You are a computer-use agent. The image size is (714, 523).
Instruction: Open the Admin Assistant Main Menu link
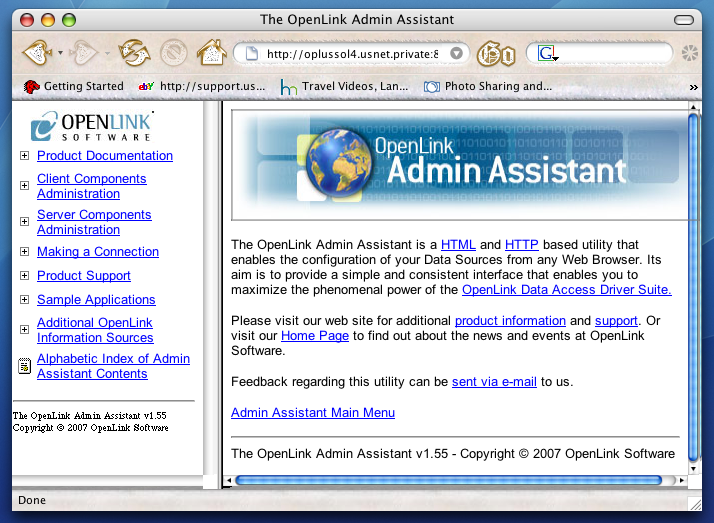pyautogui.click(x=312, y=413)
